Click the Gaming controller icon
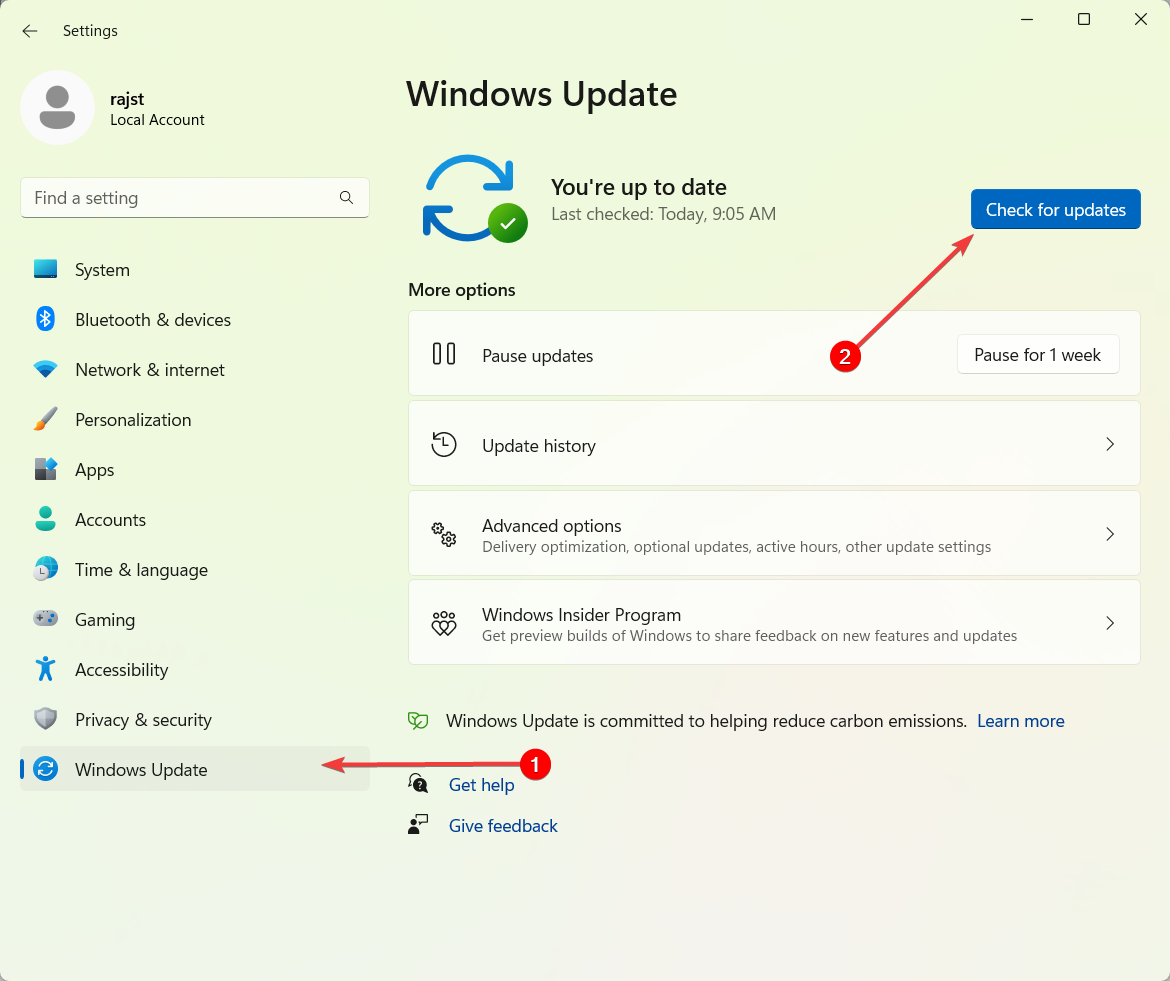The image size is (1170, 981). [46, 619]
